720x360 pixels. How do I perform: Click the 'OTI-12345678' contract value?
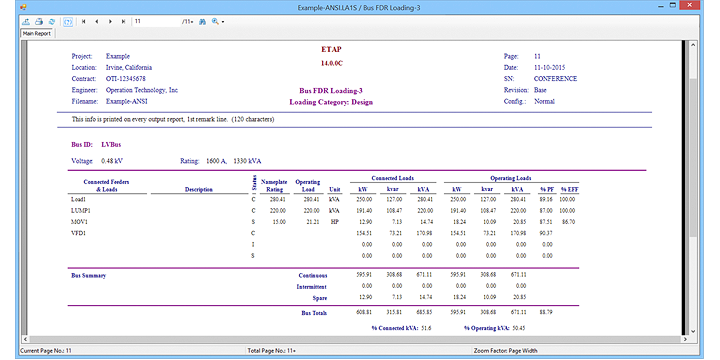point(126,79)
